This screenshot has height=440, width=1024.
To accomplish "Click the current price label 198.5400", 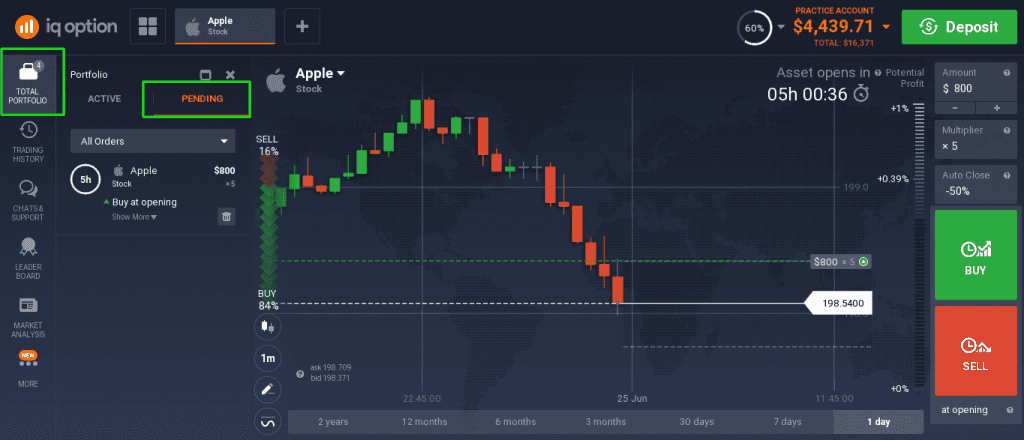I will click(x=839, y=303).
